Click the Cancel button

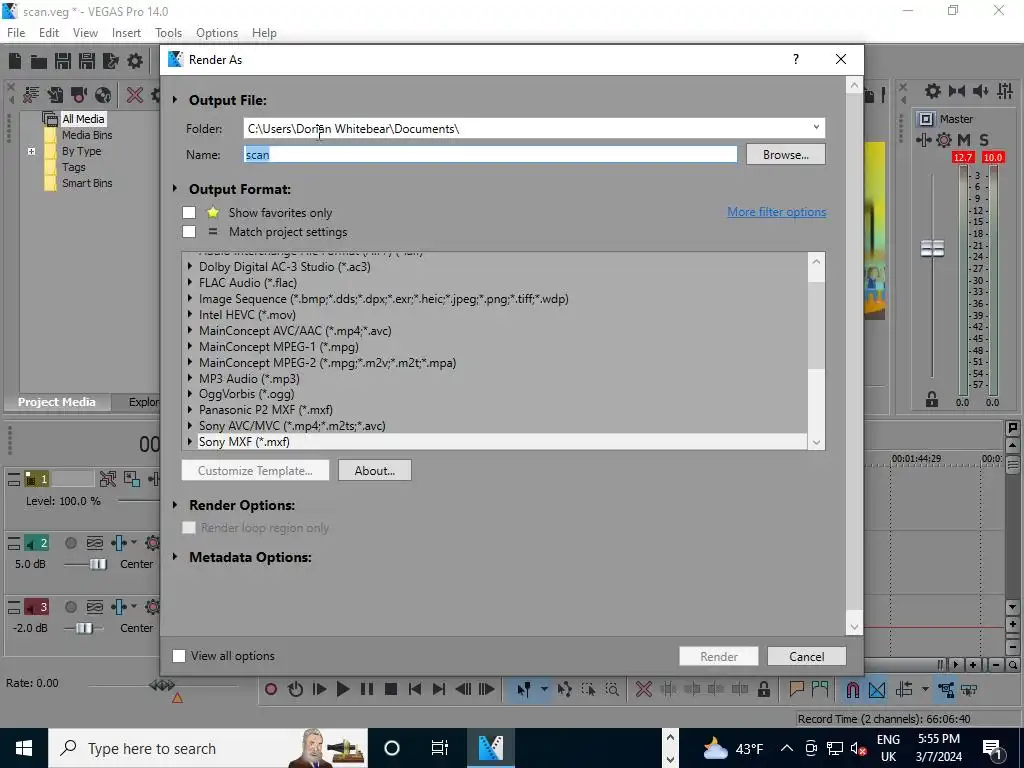pyautogui.click(x=807, y=656)
